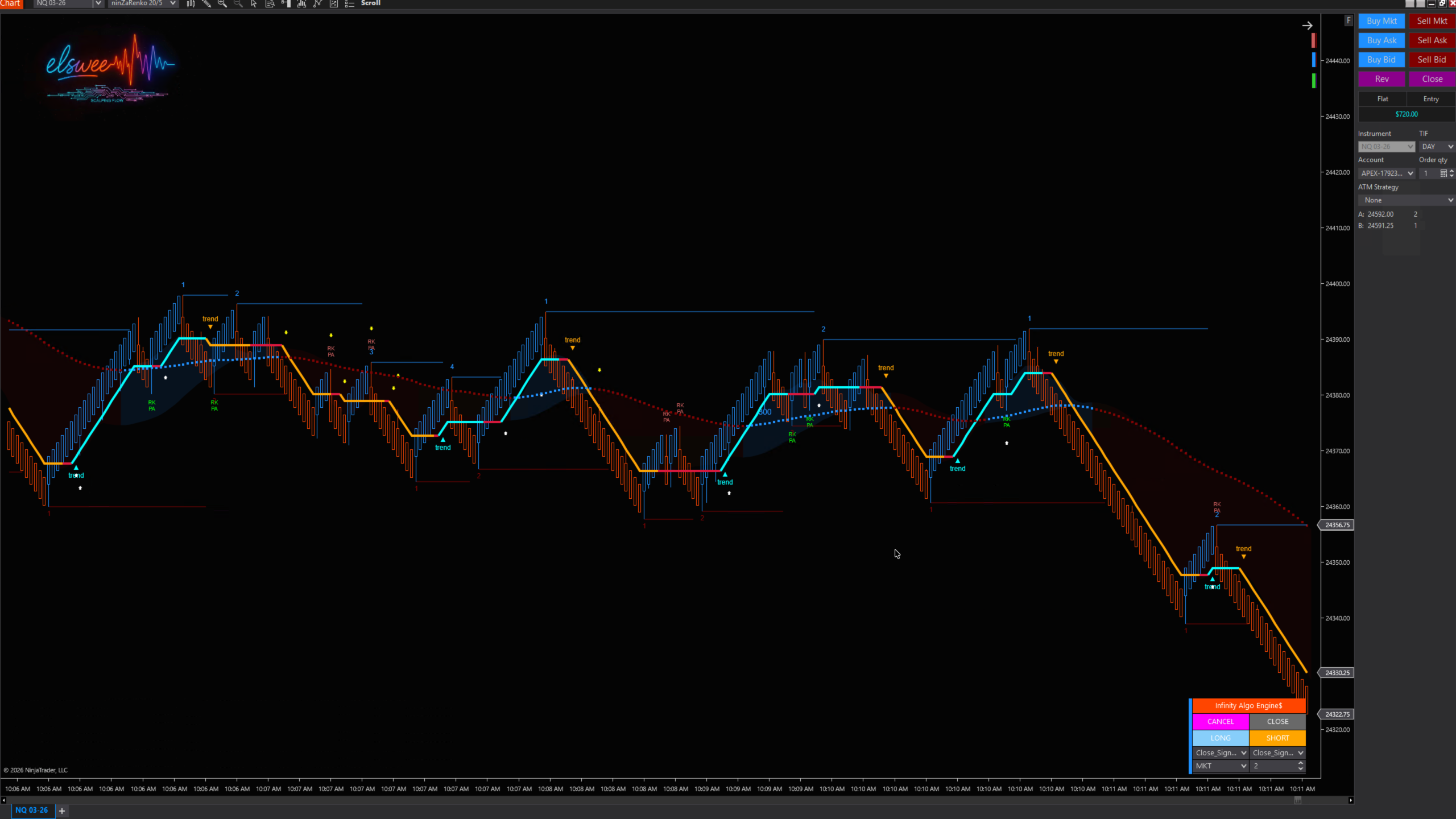The width and height of the screenshot is (1456, 819).
Task: Select the cursor pointer tool icon
Action: pyautogui.click(x=254, y=3)
